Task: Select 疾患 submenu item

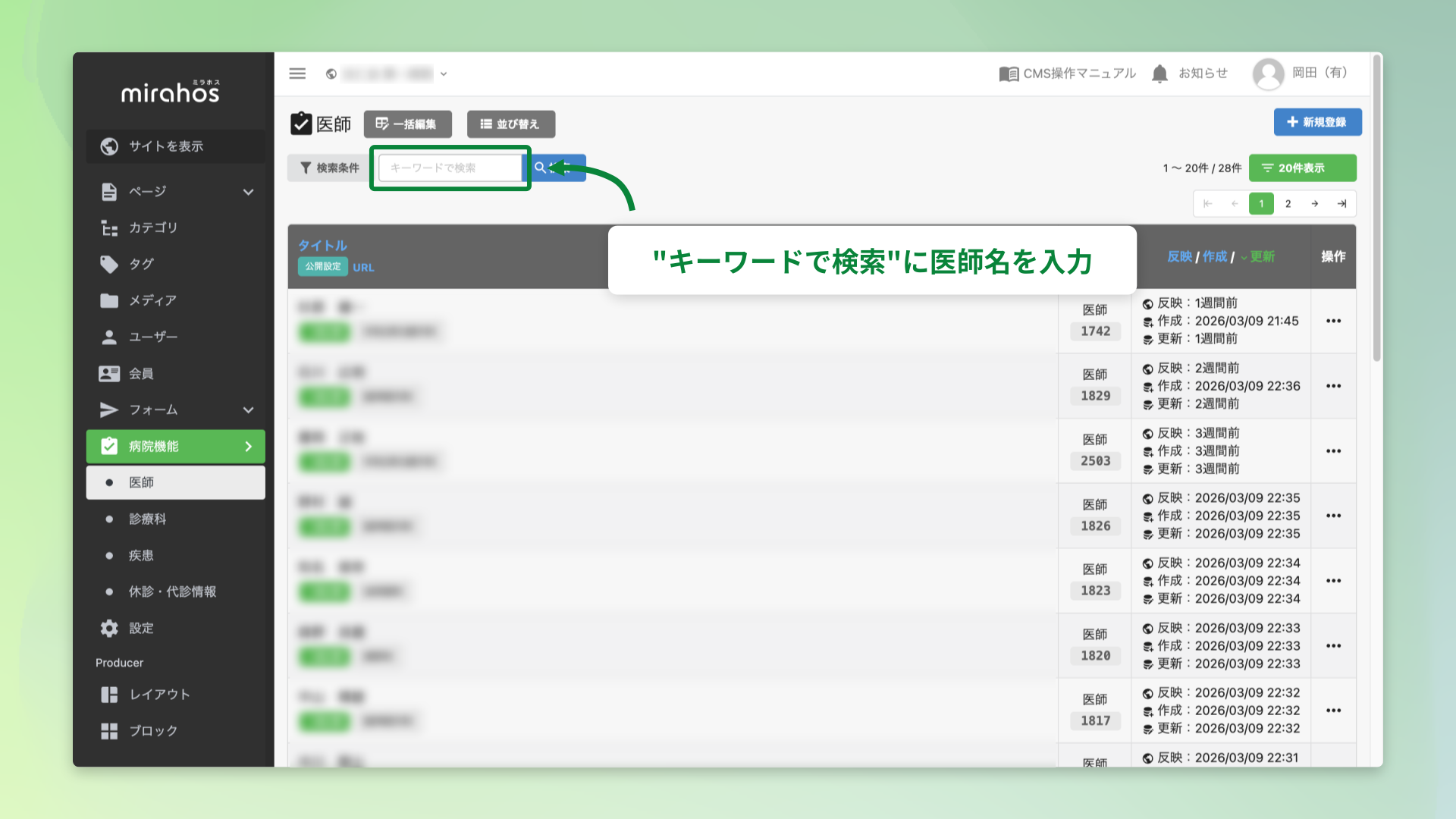Action: tap(176, 555)
